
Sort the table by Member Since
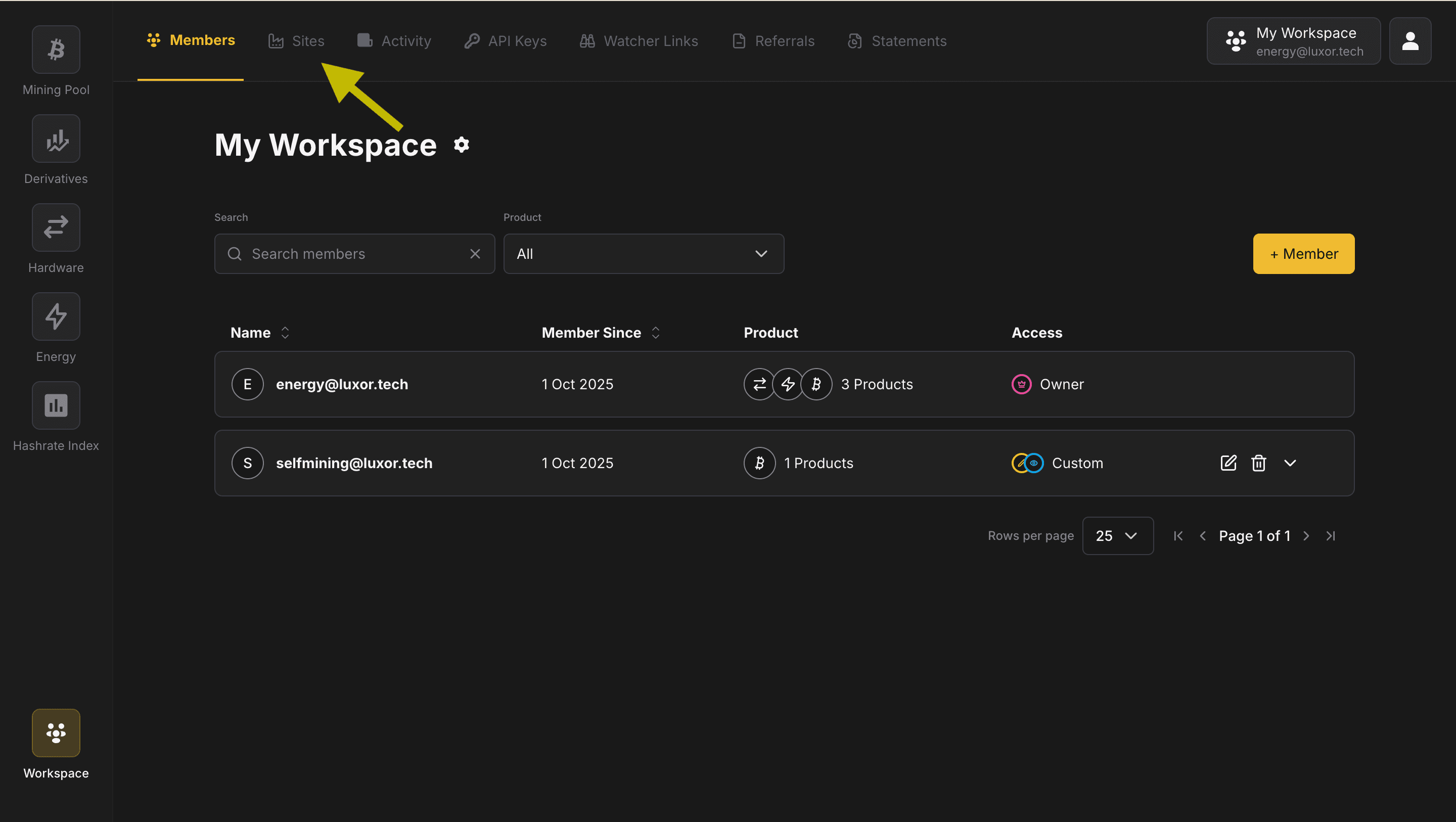click(x=655, y=333)
